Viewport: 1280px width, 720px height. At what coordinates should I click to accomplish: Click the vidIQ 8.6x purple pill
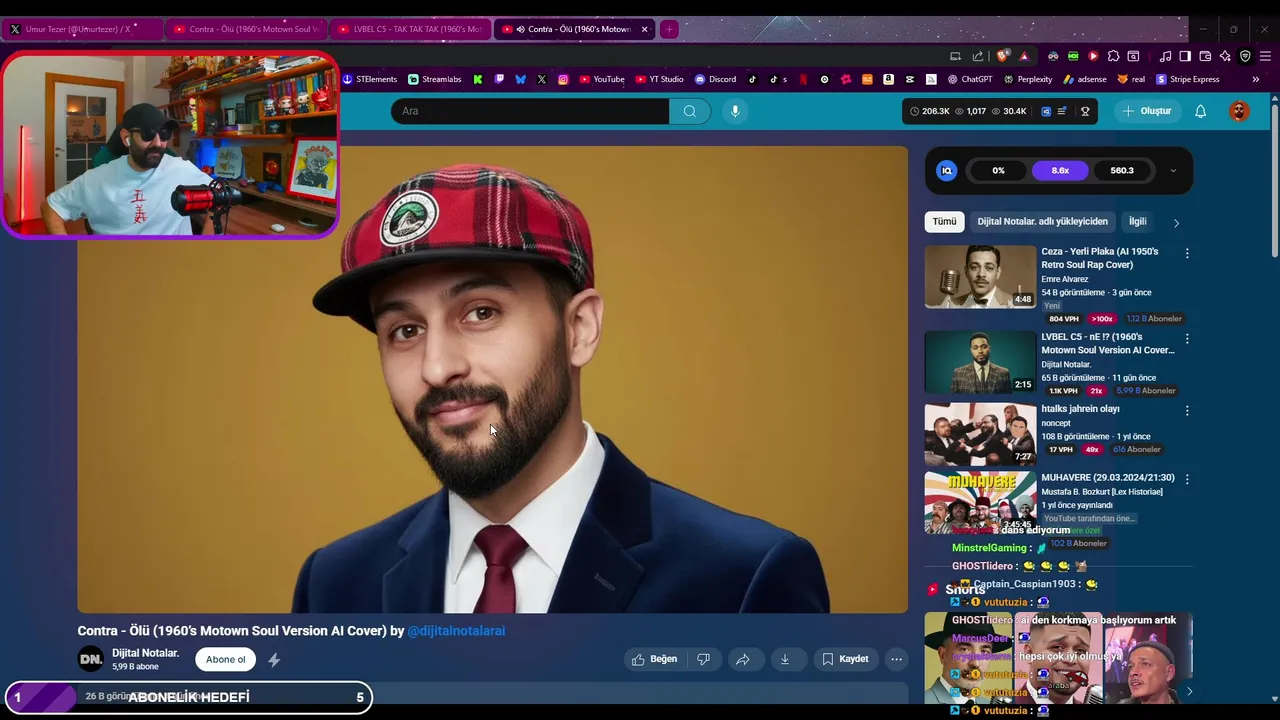[x=1060, y=171]
